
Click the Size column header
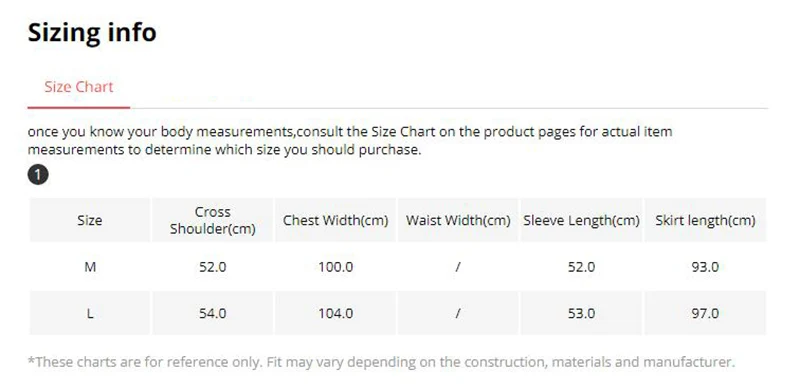pos(90,221)
